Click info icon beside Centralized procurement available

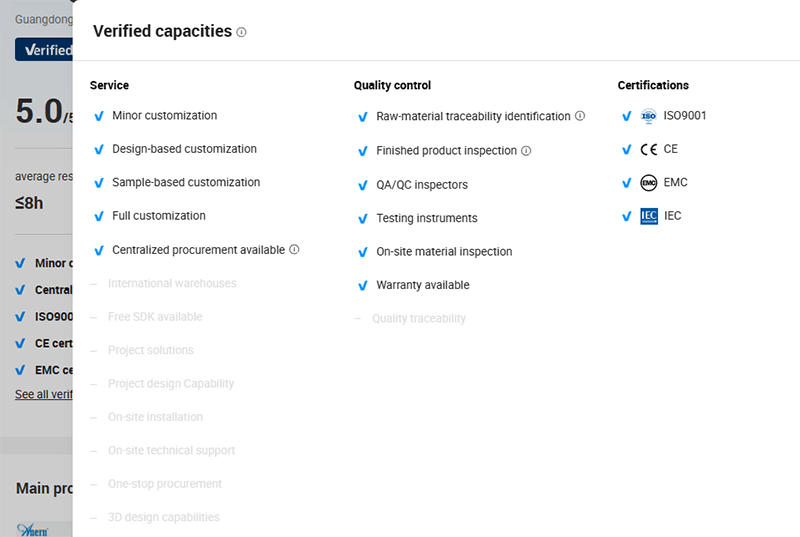(294, 249)
